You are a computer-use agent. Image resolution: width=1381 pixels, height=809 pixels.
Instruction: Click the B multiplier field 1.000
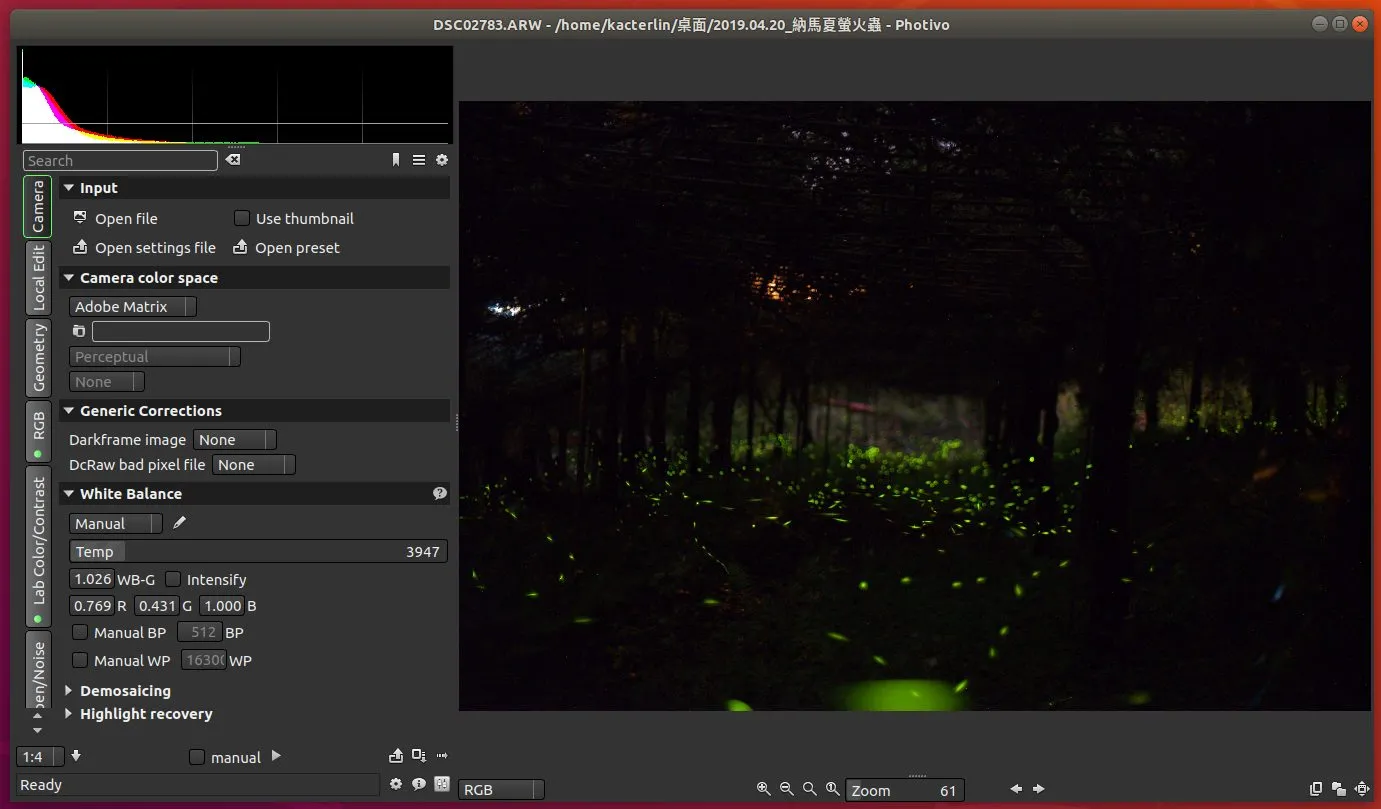click(x=222, y=605)
